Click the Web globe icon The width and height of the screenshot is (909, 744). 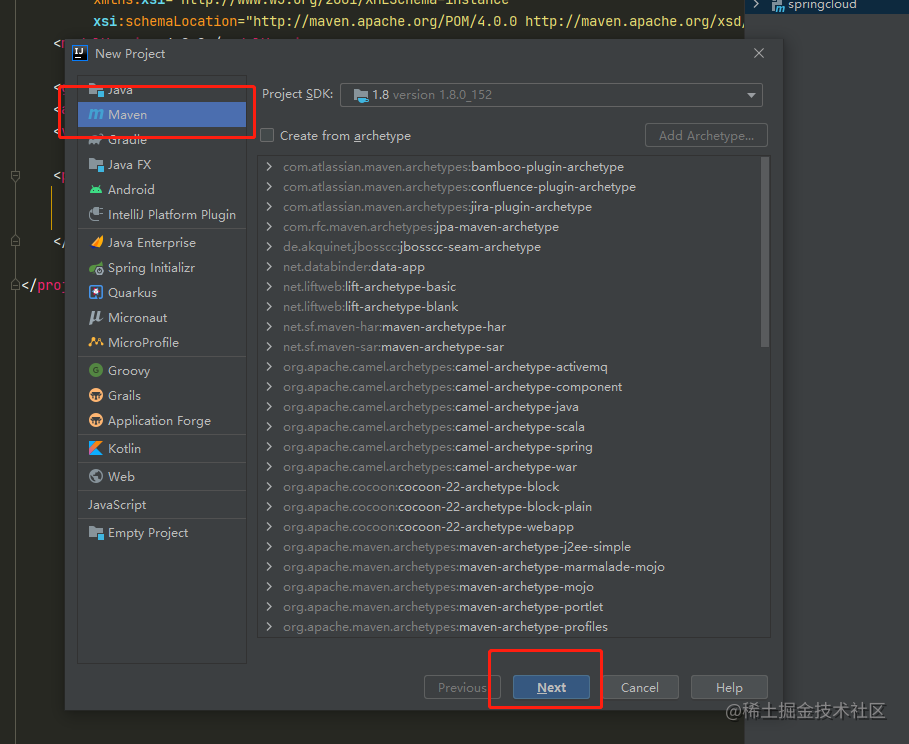coord(96,476)
